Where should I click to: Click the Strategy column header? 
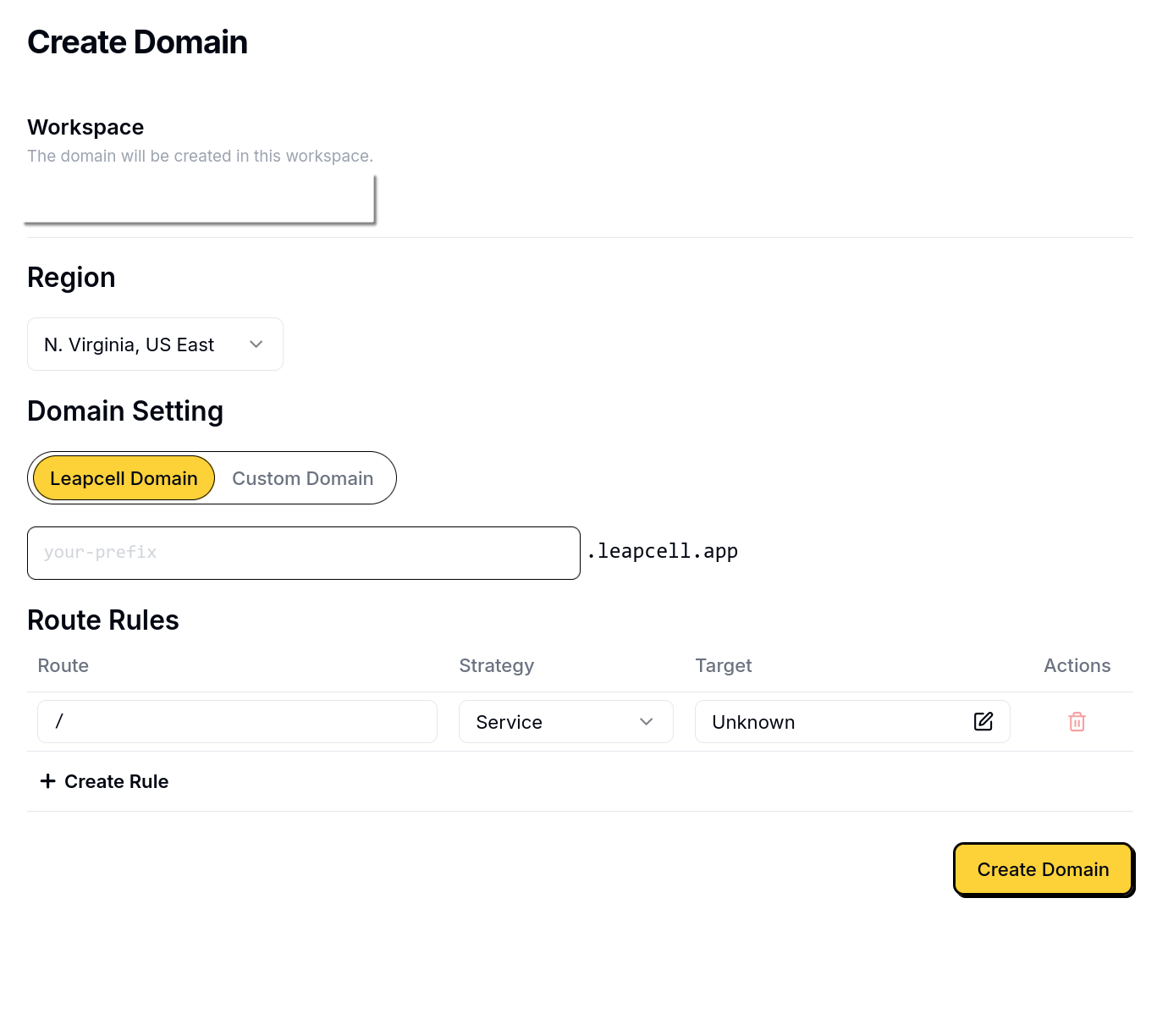tap(496, 666)
